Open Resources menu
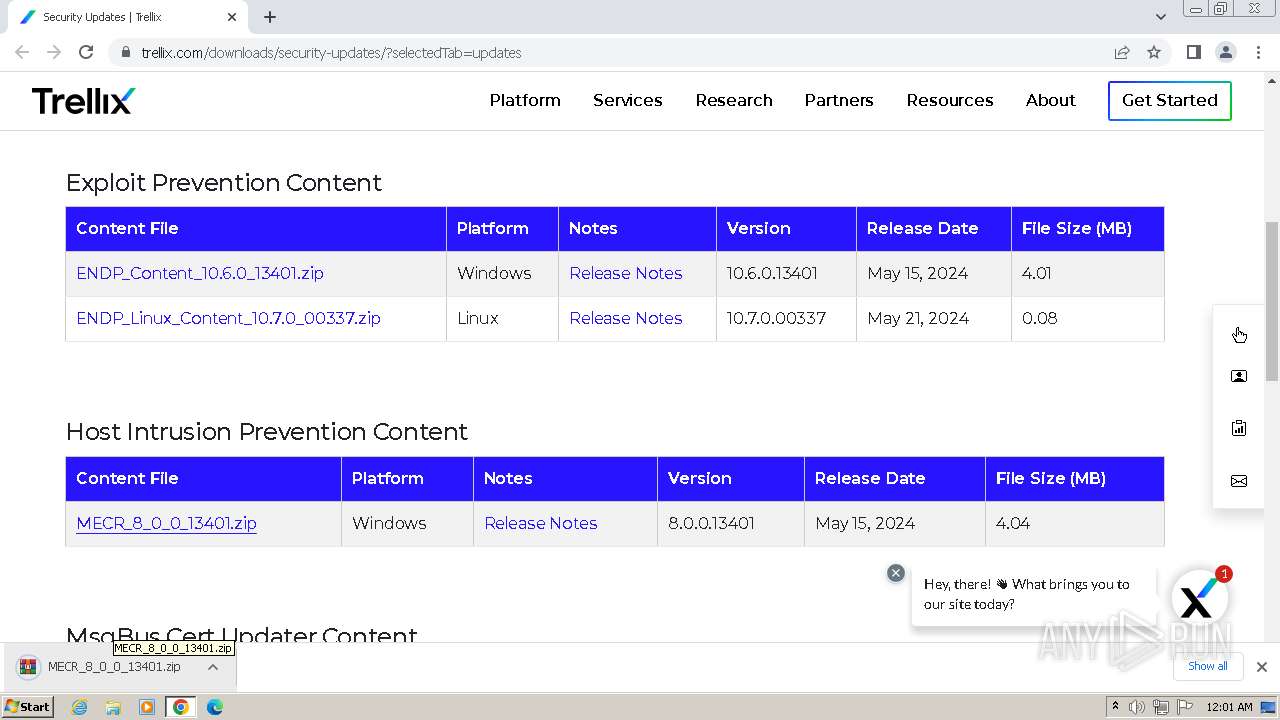The height and width of the screenshot is (720, 1280). pyautogui.click(x=950, y=100)
